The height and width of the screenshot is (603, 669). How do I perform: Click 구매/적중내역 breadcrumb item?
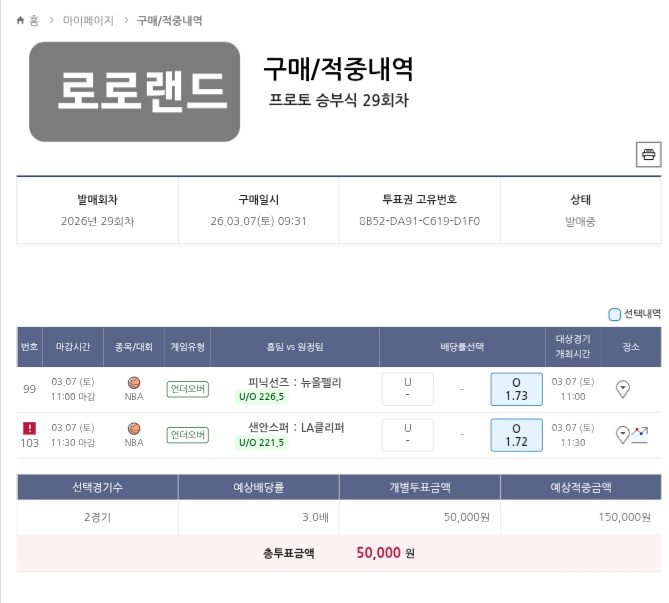click(x=169, y=20)
